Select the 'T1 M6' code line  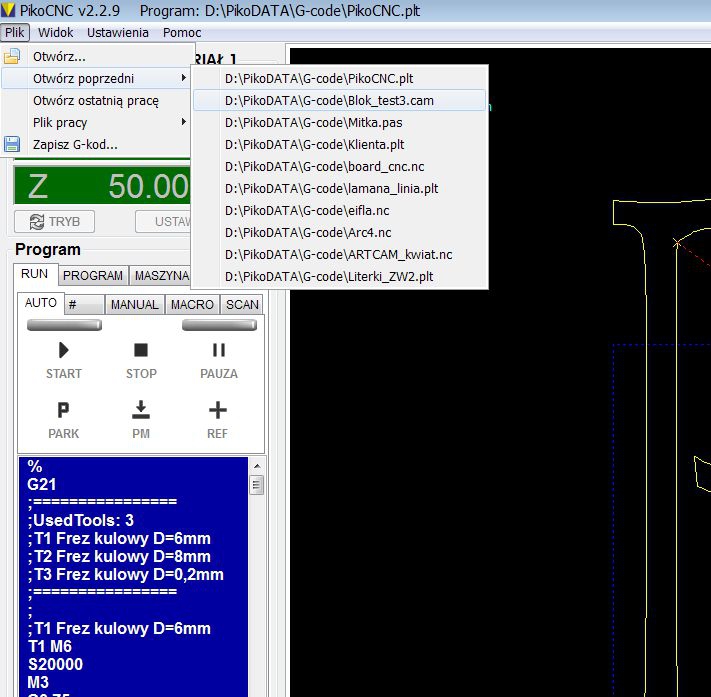coord(134,646)
